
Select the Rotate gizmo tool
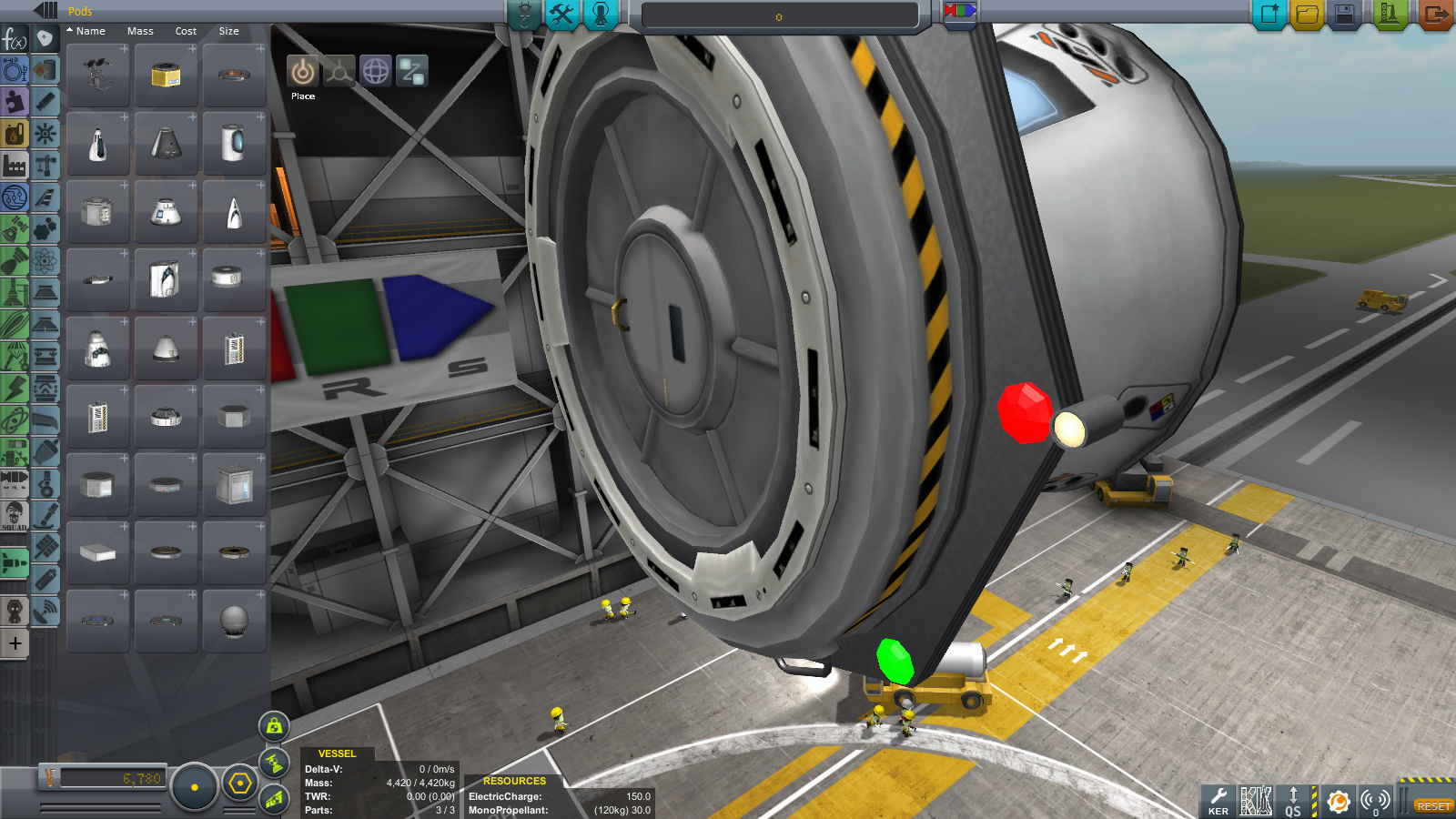[375, 71]
